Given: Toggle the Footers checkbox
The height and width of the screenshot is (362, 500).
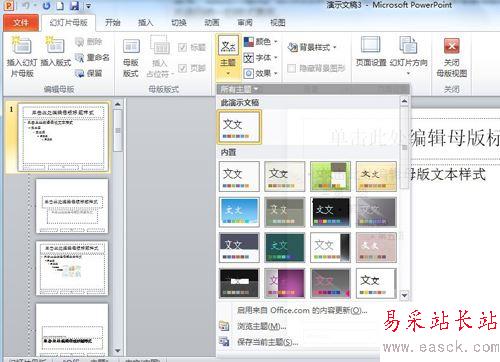Looking at the screenshot, I should pyautogui.click(x=182, y=68).
